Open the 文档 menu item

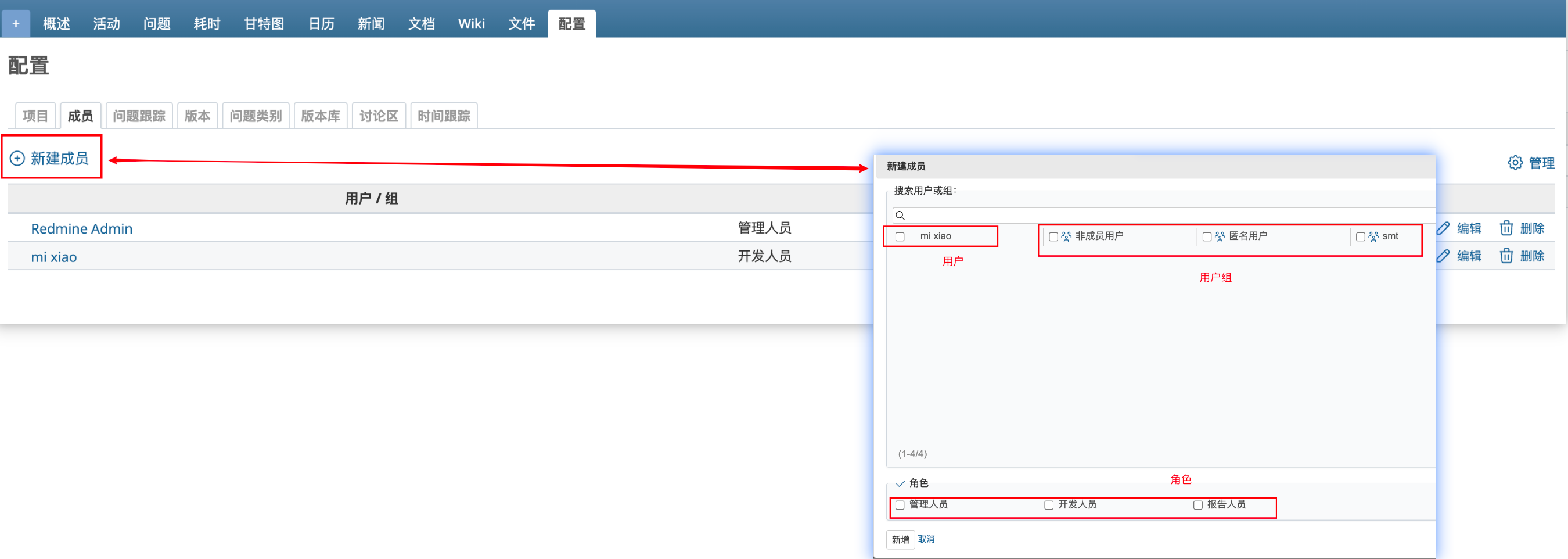click(x=421, y=24)
